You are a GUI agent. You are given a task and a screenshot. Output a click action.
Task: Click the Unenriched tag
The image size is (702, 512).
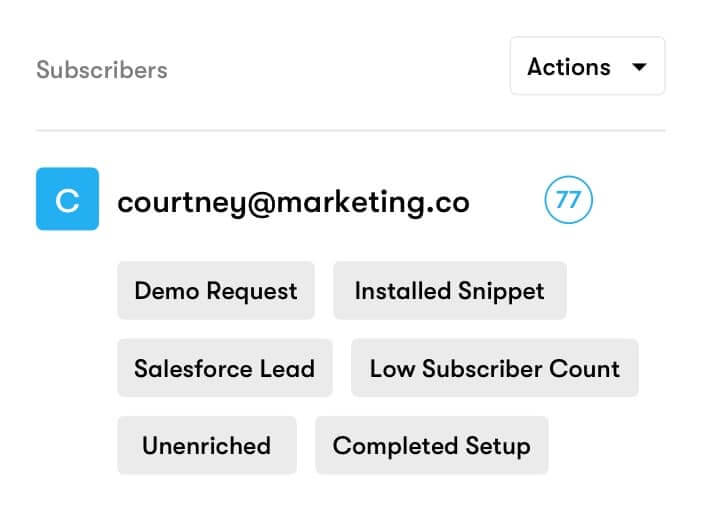pos(206,445)
